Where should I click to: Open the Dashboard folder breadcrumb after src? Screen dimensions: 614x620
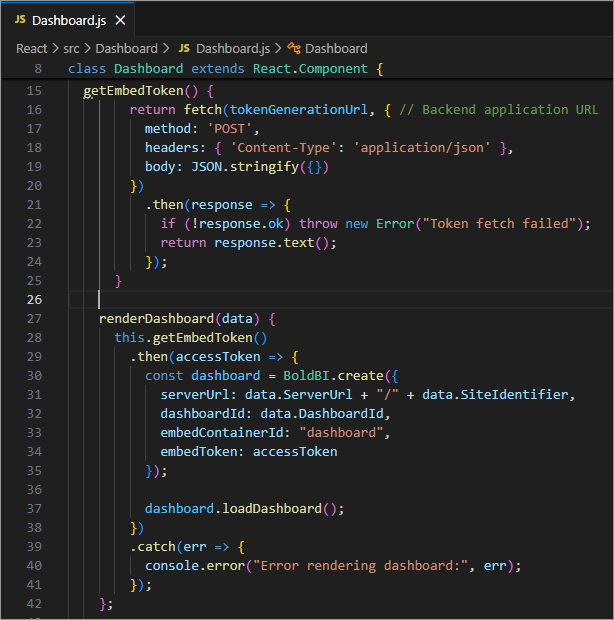127,49
